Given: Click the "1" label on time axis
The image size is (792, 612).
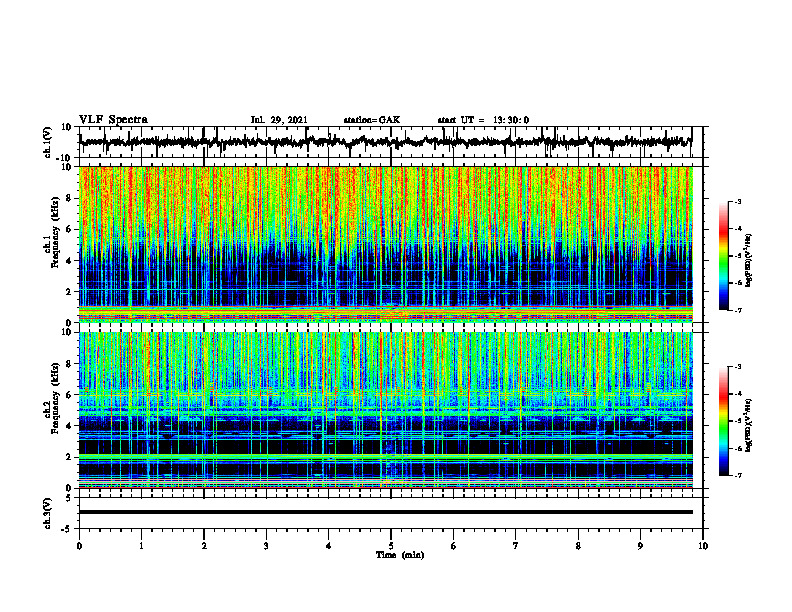Looking at the screenshot, I should pos(141,546).
